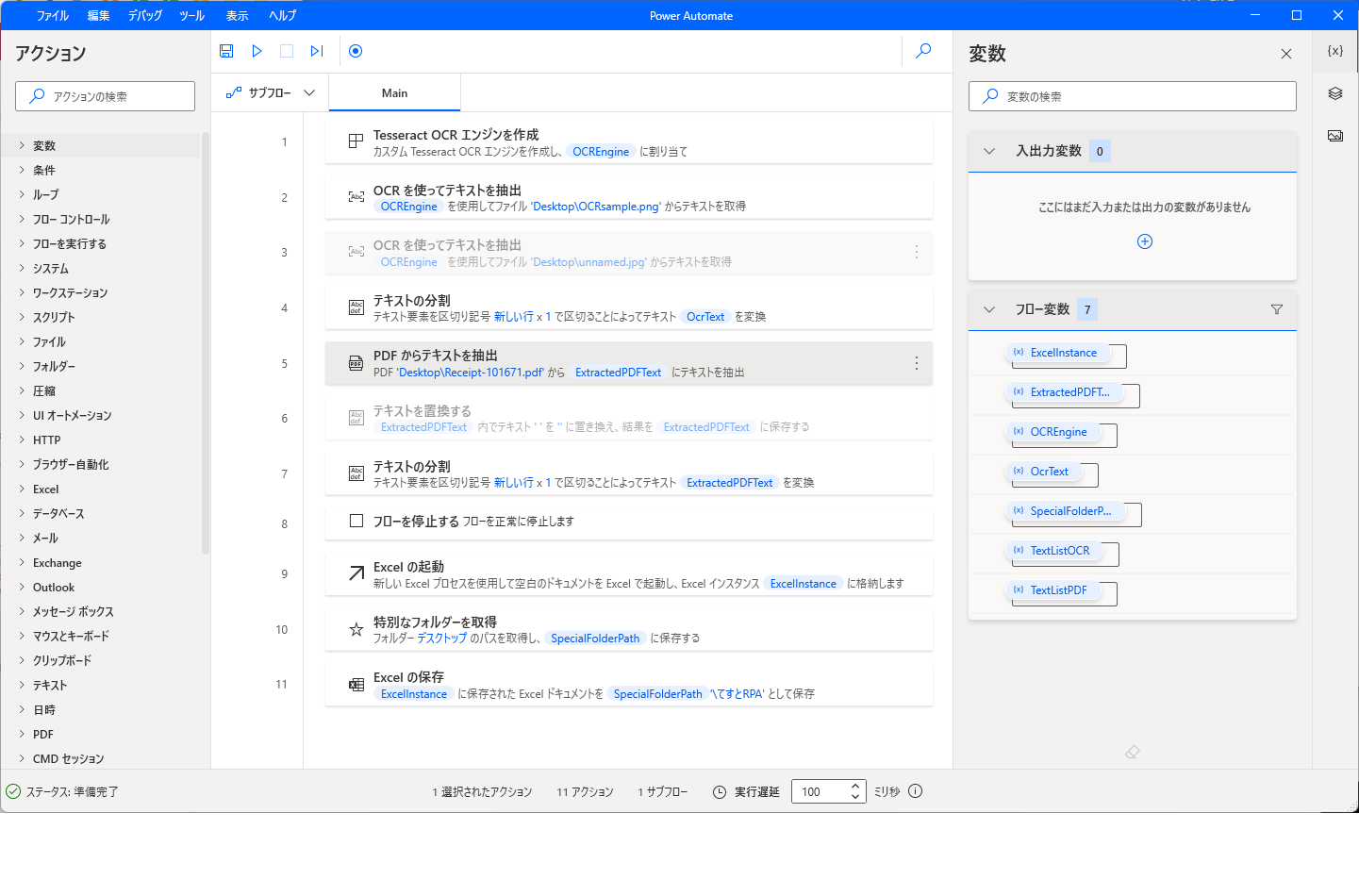The height and width of the screenshot is (896, 1359).
Task: Click the Excel の起動 arrow icon
Action: coord(356,573)
